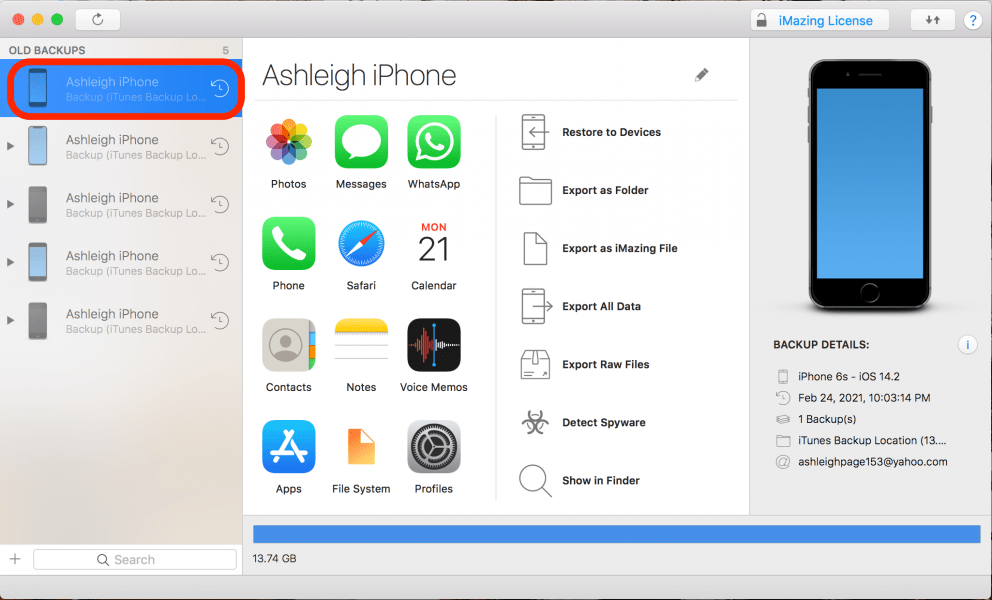Choose Export as iMazing File
The height and width of the screenshot is (600, 992).
pyautogui.click(x=619, y=248)
